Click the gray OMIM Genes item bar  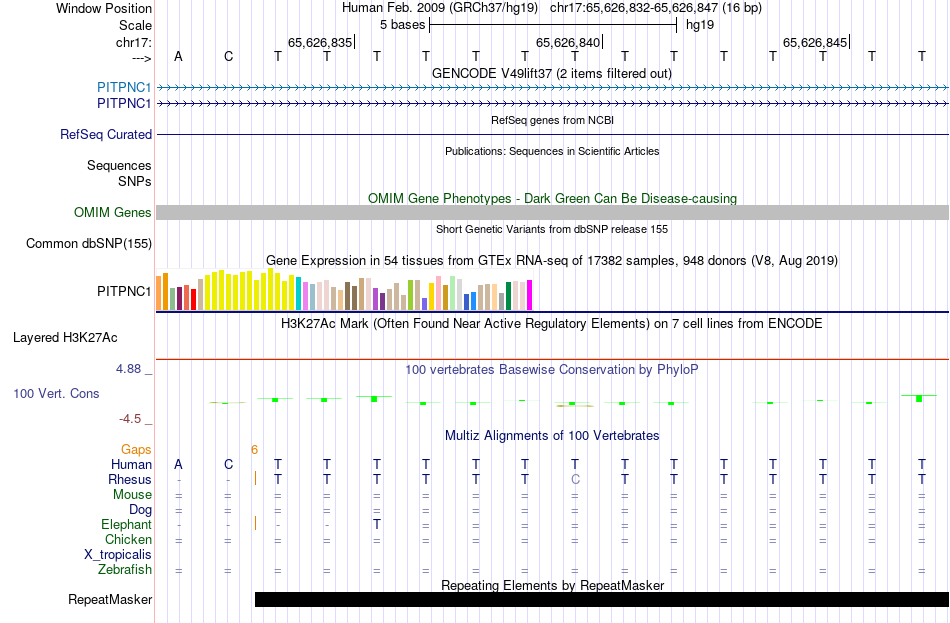pyautogui.click(x=553, y=212)
